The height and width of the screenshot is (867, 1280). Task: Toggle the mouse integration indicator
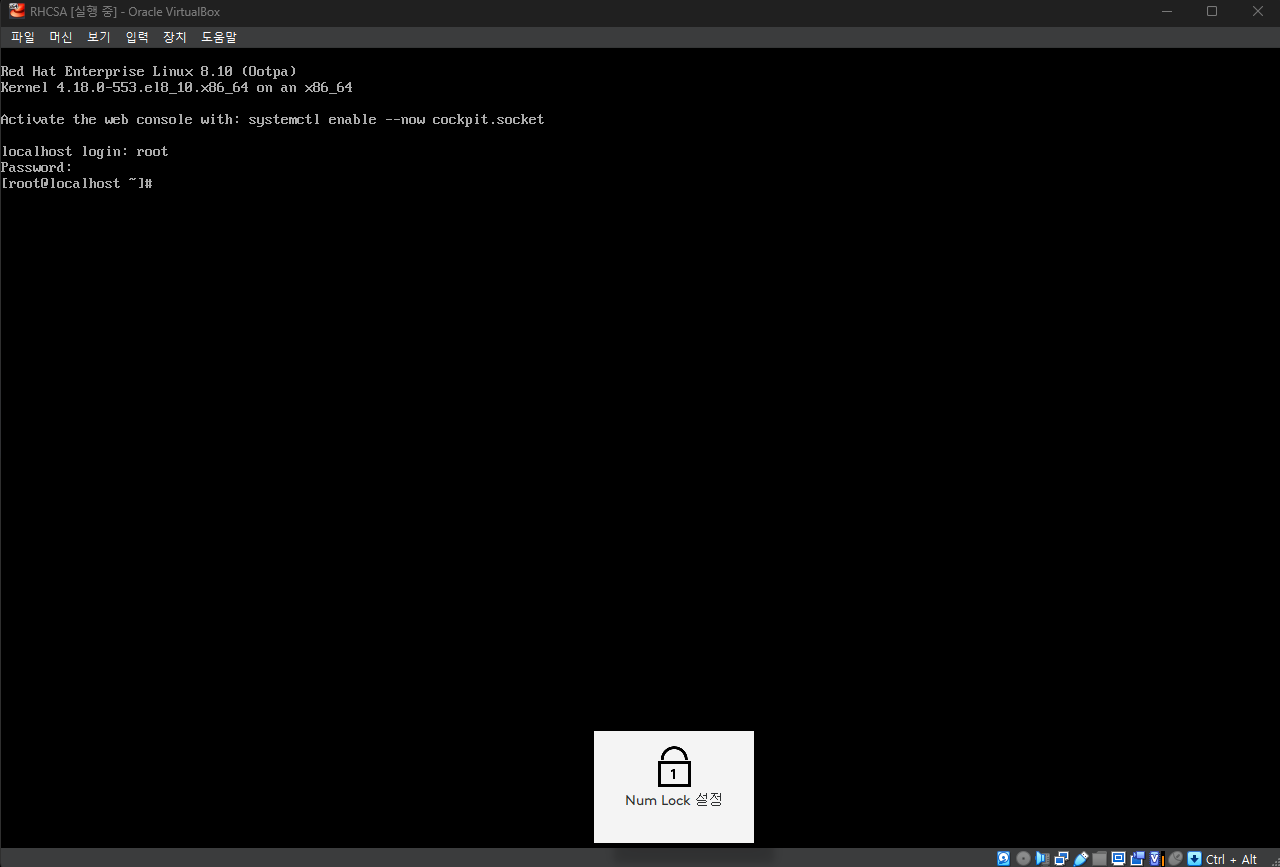coord(1175,858)
